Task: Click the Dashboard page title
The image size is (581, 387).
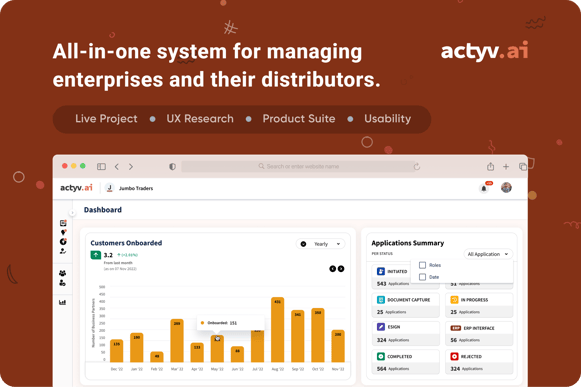Action: (103, 210)
